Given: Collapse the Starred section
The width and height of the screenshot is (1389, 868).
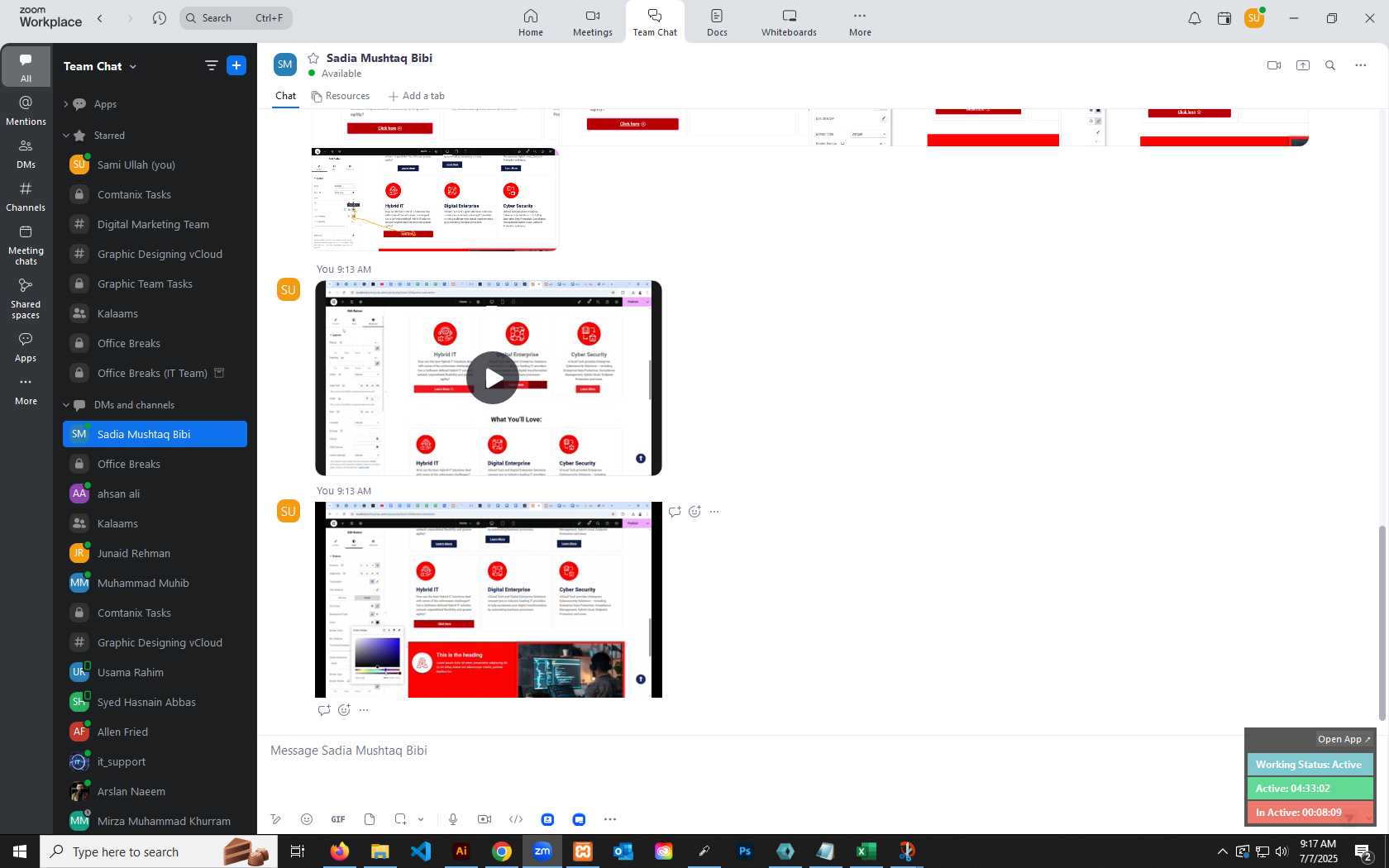Looking at the screenshot, I should click(x=65, y=136).
